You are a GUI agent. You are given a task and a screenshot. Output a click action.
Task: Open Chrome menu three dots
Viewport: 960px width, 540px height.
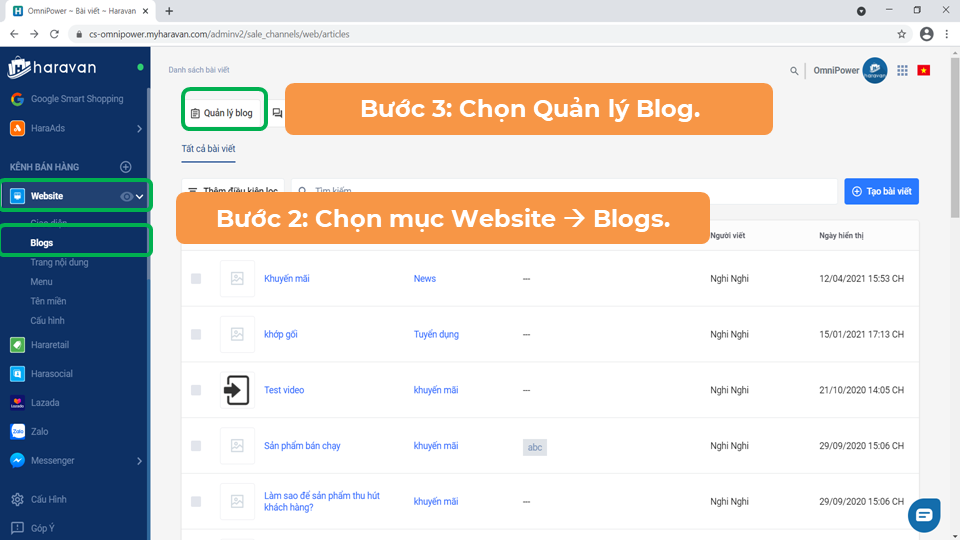(x=947, y=34)
